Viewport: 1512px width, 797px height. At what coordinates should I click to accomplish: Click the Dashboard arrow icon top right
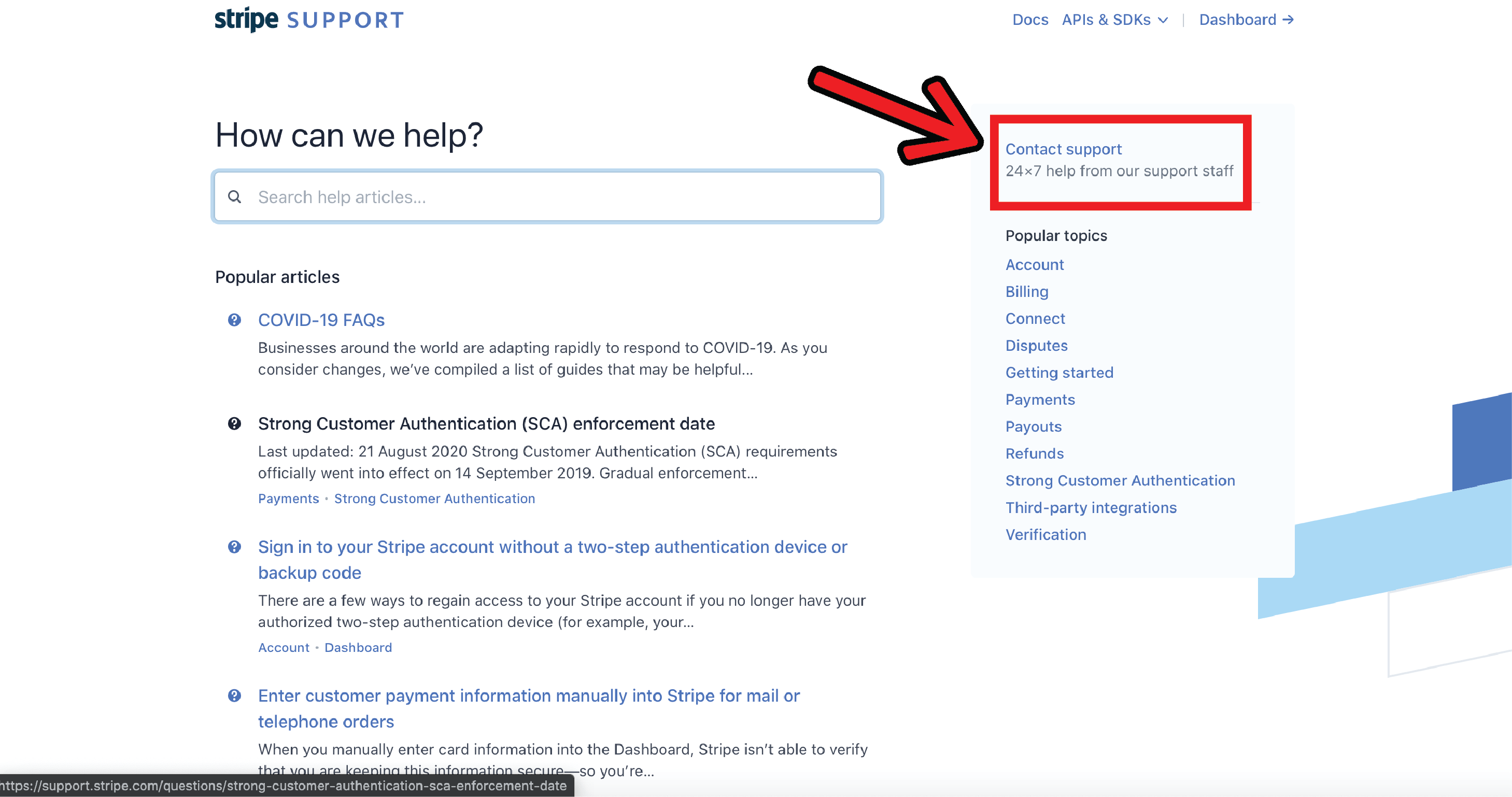tap(1291, 19)
